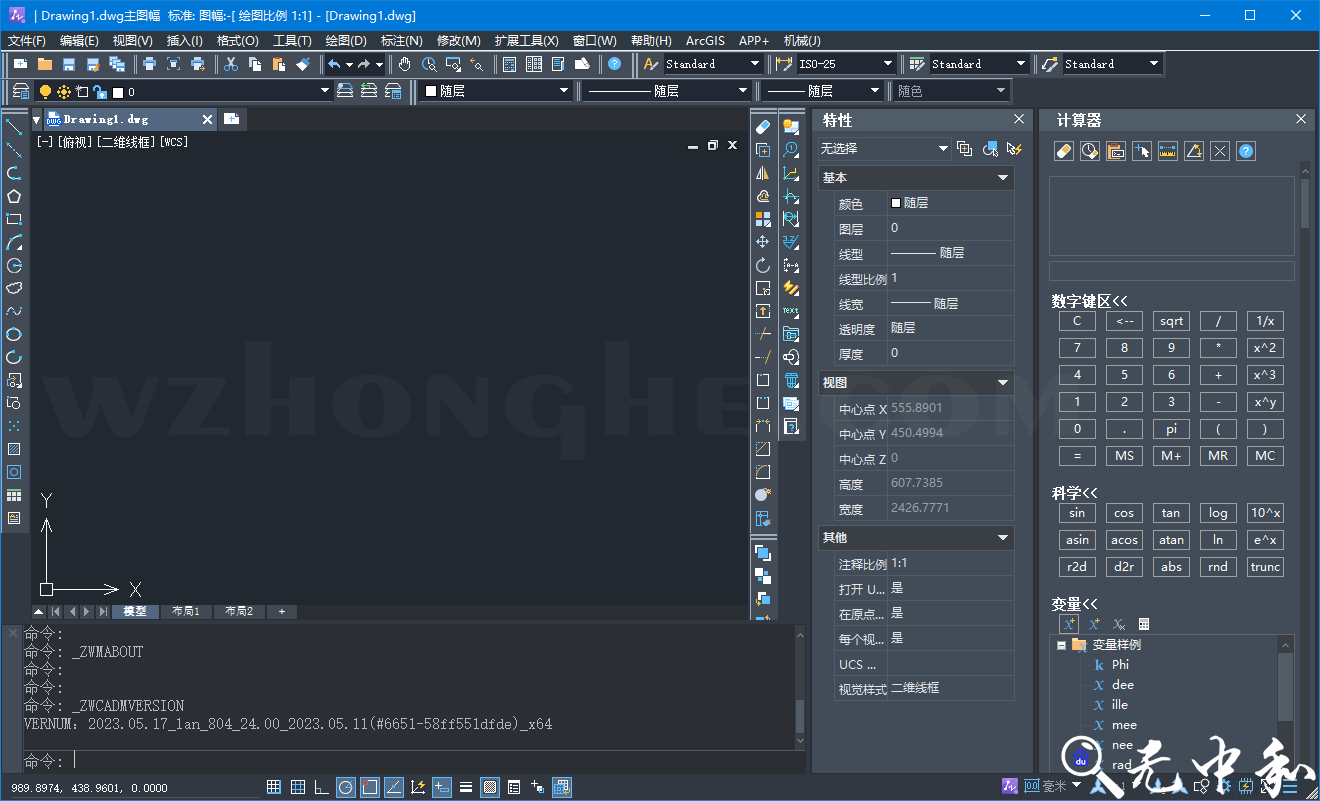Viewport: 1320px width, 801px height.
Task: Open the 无选择 selection dropdown
Action: 884,149
